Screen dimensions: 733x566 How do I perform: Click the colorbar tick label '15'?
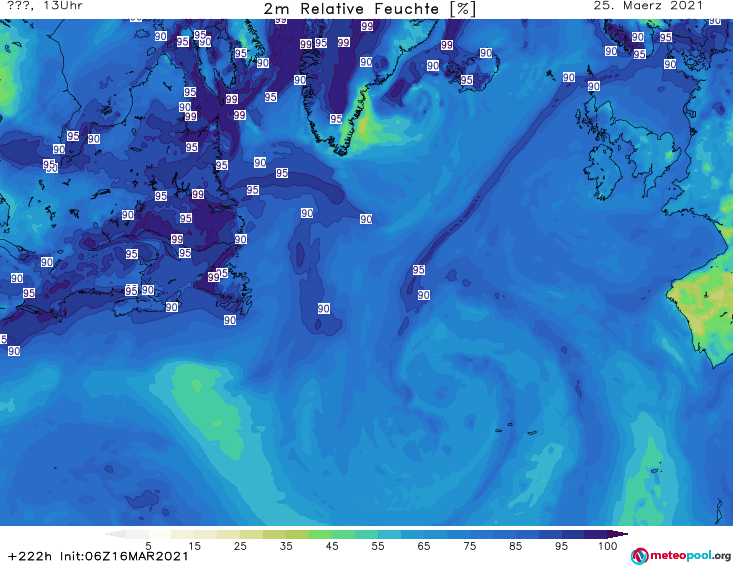pyautogui.click(x=194, y=546)
